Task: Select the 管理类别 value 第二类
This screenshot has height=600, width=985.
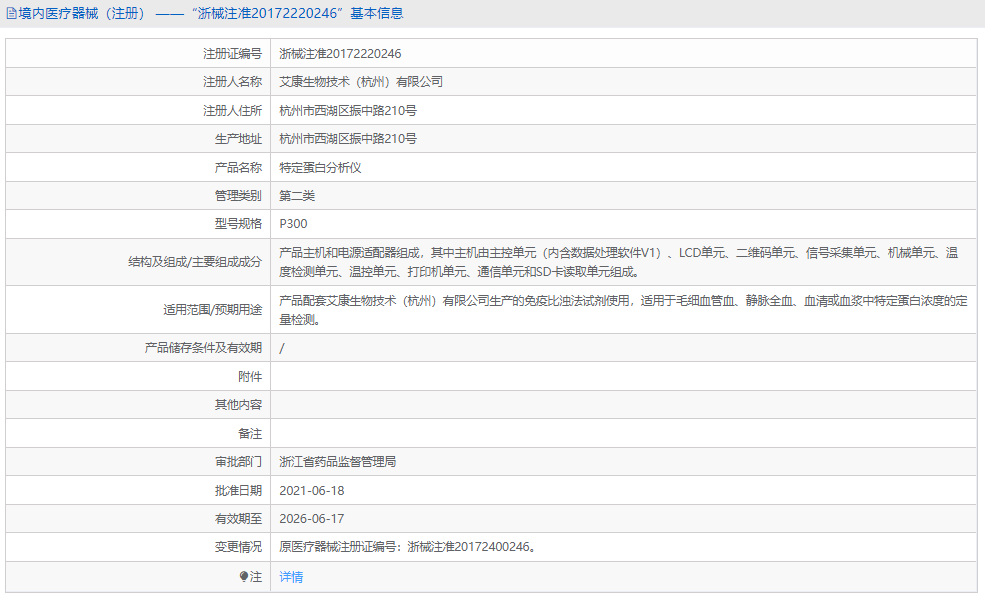Action: (291, 195)
